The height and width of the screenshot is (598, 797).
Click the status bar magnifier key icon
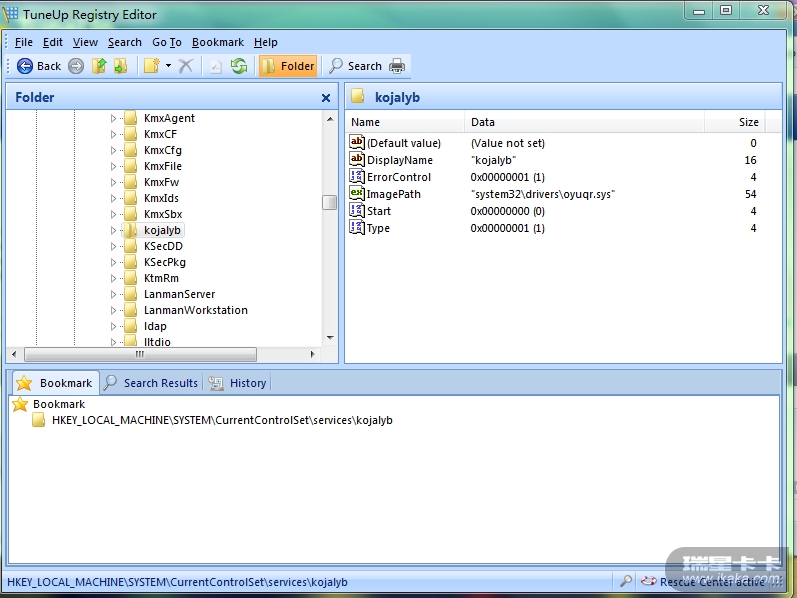tap(626, 581)
